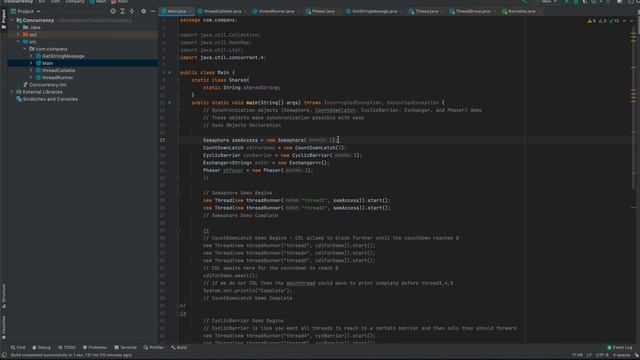The height and width of the screenshot is (360, 640).
Task: Click the Expand All icon in Project panel
Action: pos(122,11)
